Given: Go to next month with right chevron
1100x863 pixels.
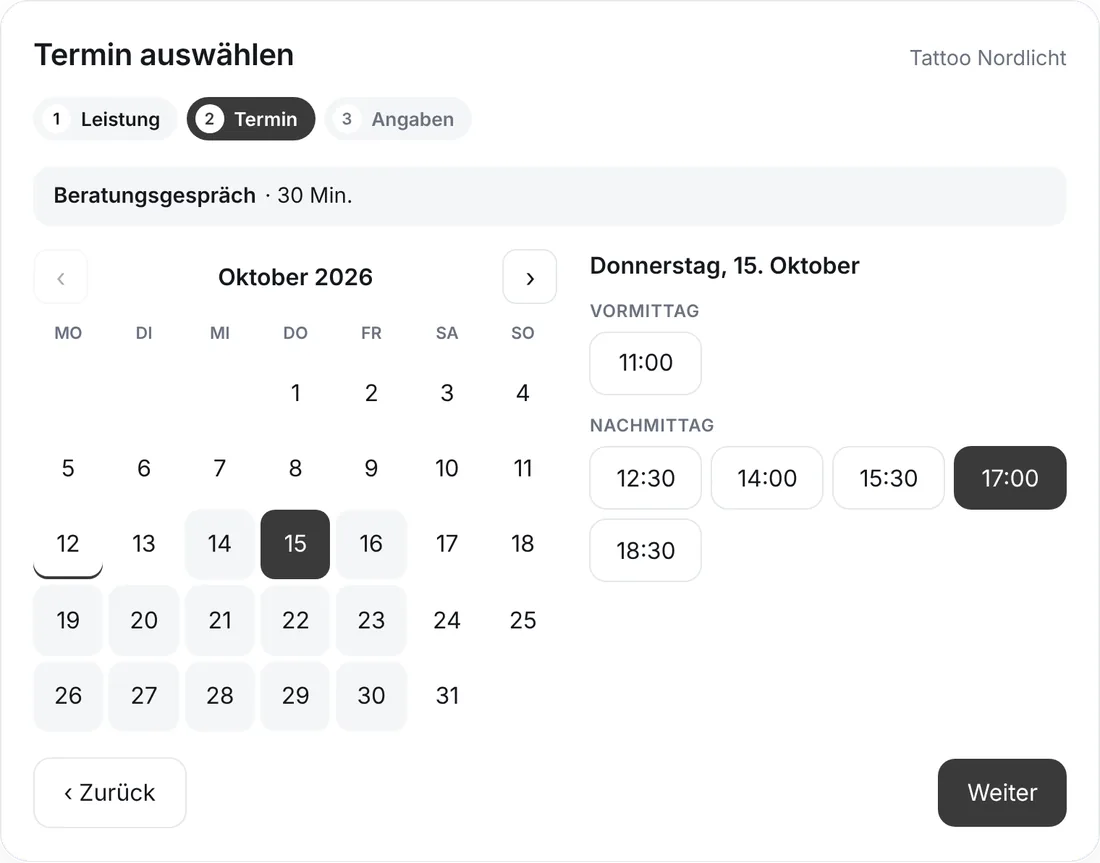Looking at the screenshot, I should pos(530,277).
